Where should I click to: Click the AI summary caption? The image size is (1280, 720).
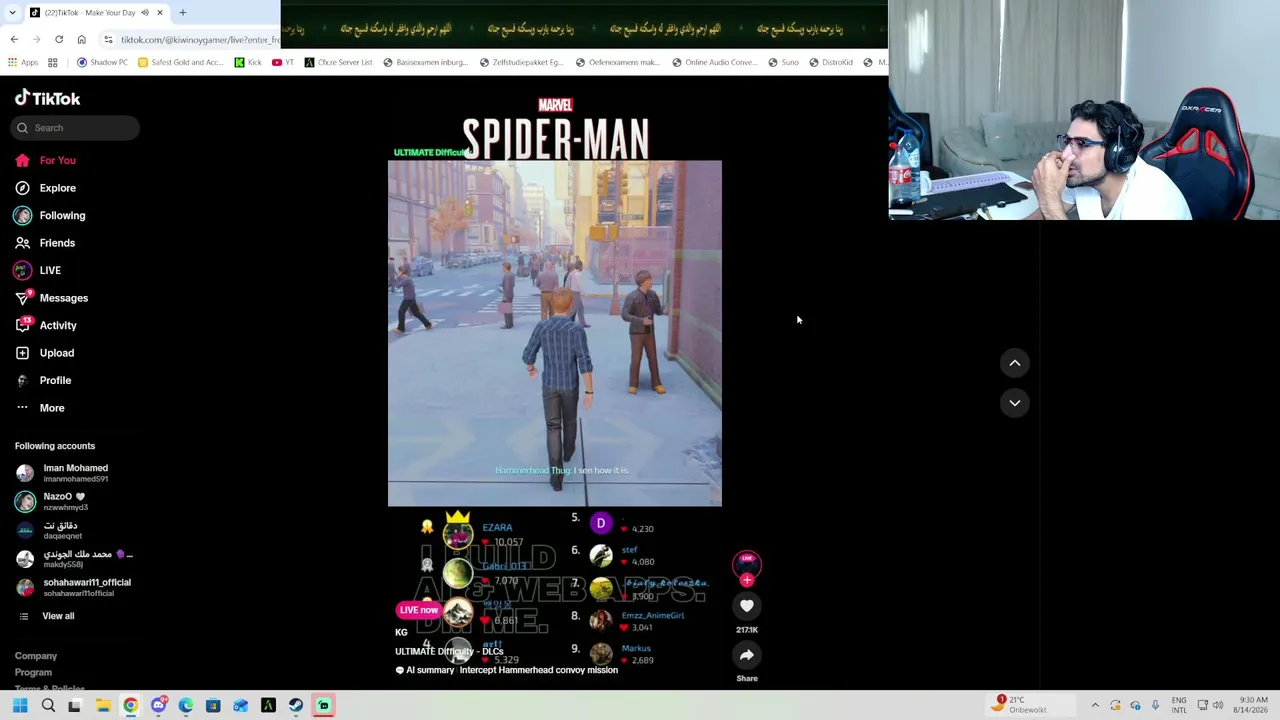tap(507, 670)
